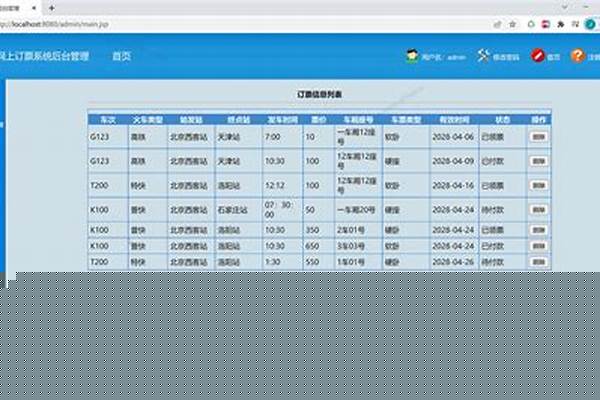Click the 车次 column header
The image size is (600, 400).
(108, 120)
